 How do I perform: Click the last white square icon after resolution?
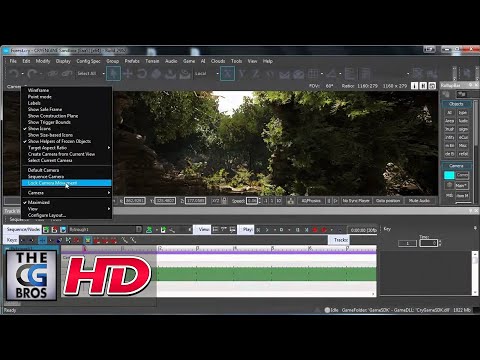coord(432,86)
